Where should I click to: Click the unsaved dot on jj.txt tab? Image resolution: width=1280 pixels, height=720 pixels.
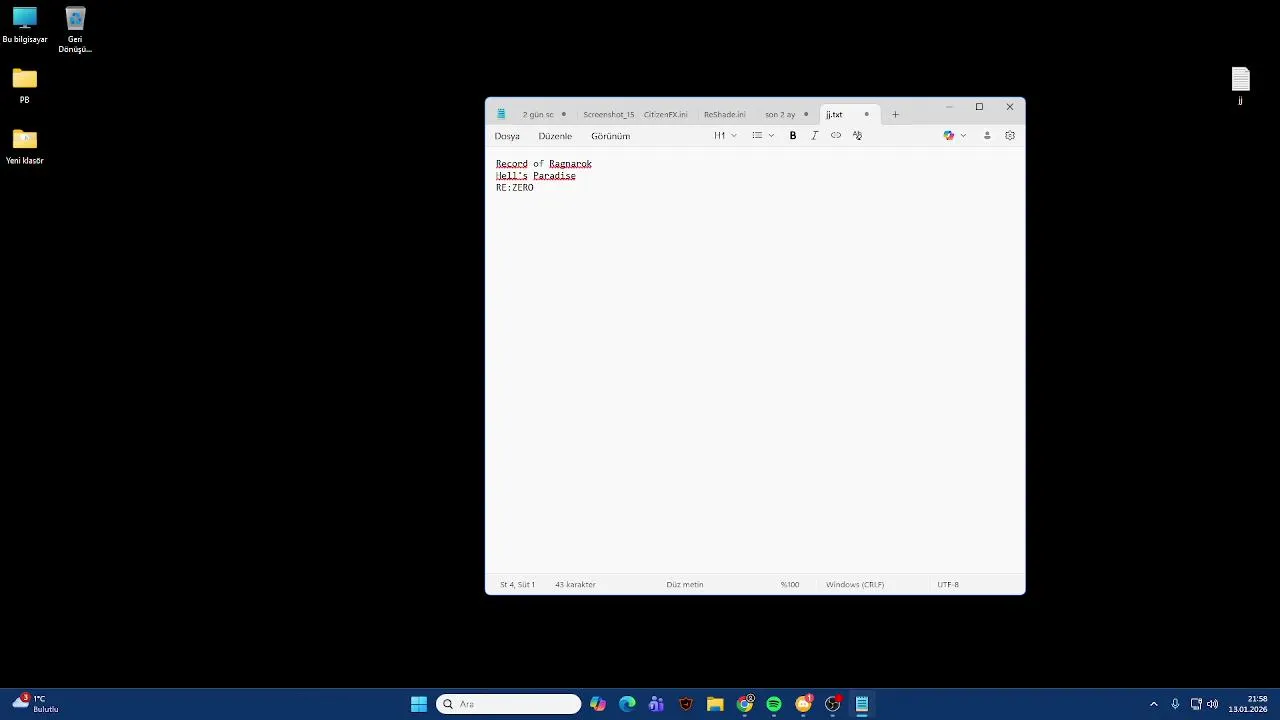pyautogui.click(x=866, y=115)
